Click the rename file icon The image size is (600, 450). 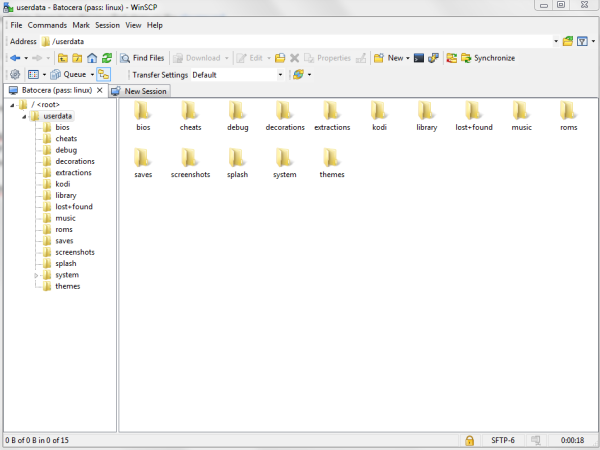click(280, 58)
